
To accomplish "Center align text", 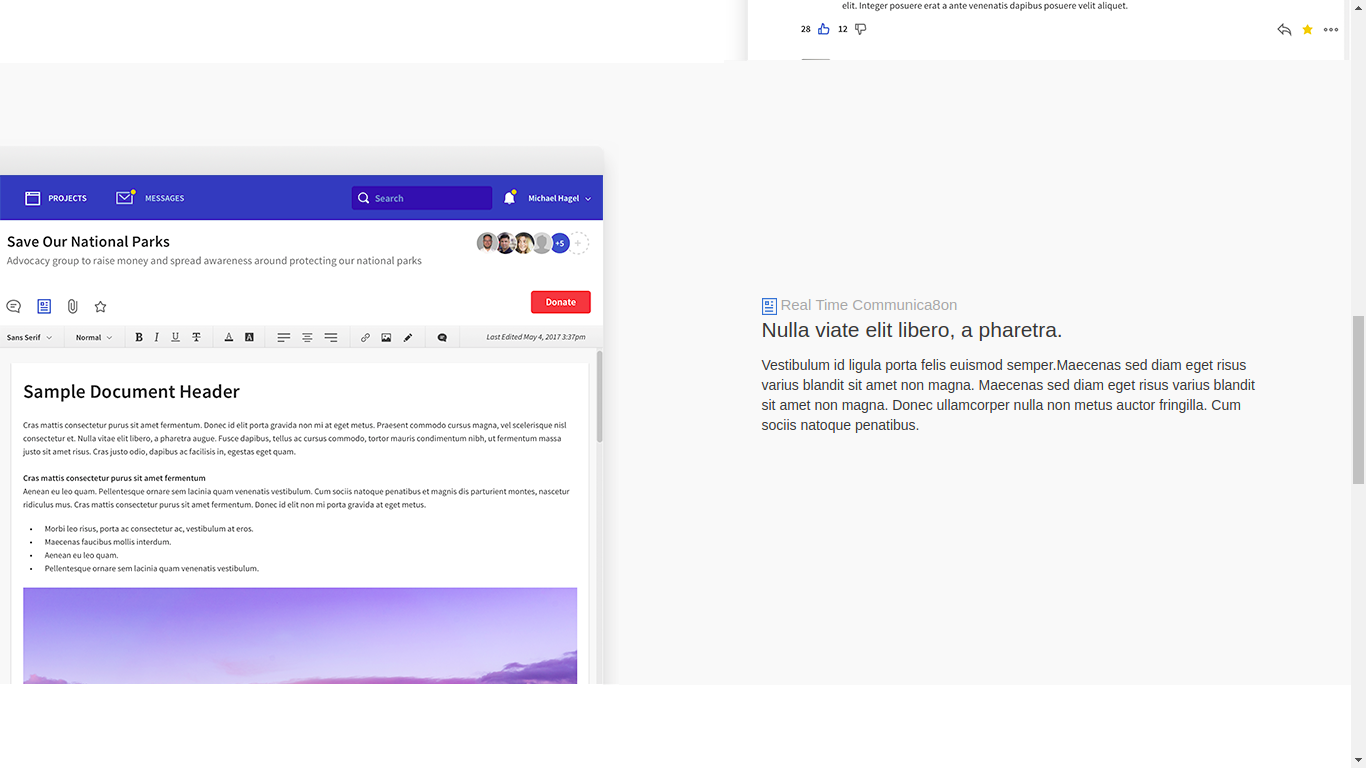I will click(307, 337).
